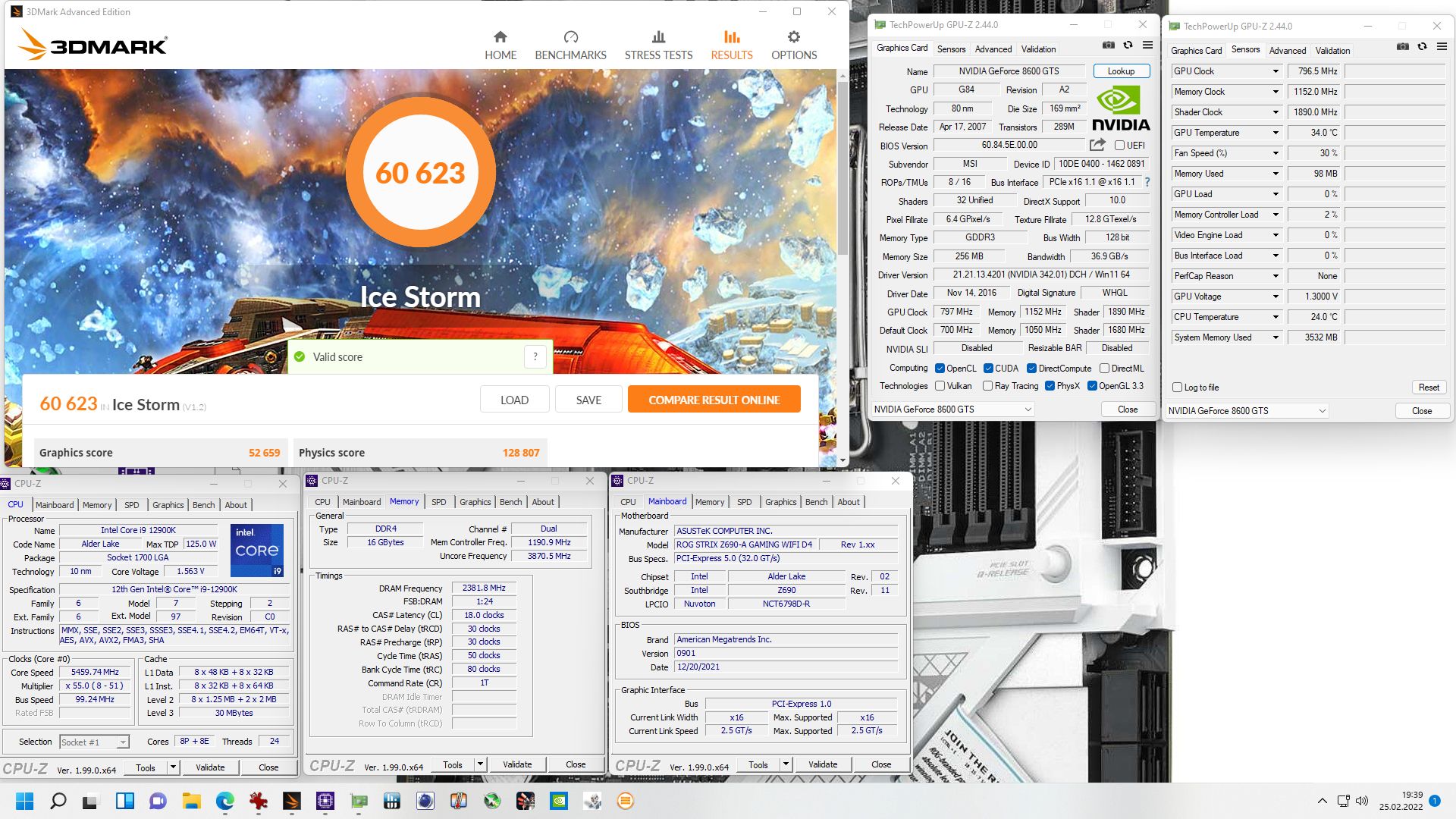Screen dimensions: 1456x819
Task: Open Graphics tab in CPU-Z Mainboard window
Action: pyautogui.click(x=781, y=502)
